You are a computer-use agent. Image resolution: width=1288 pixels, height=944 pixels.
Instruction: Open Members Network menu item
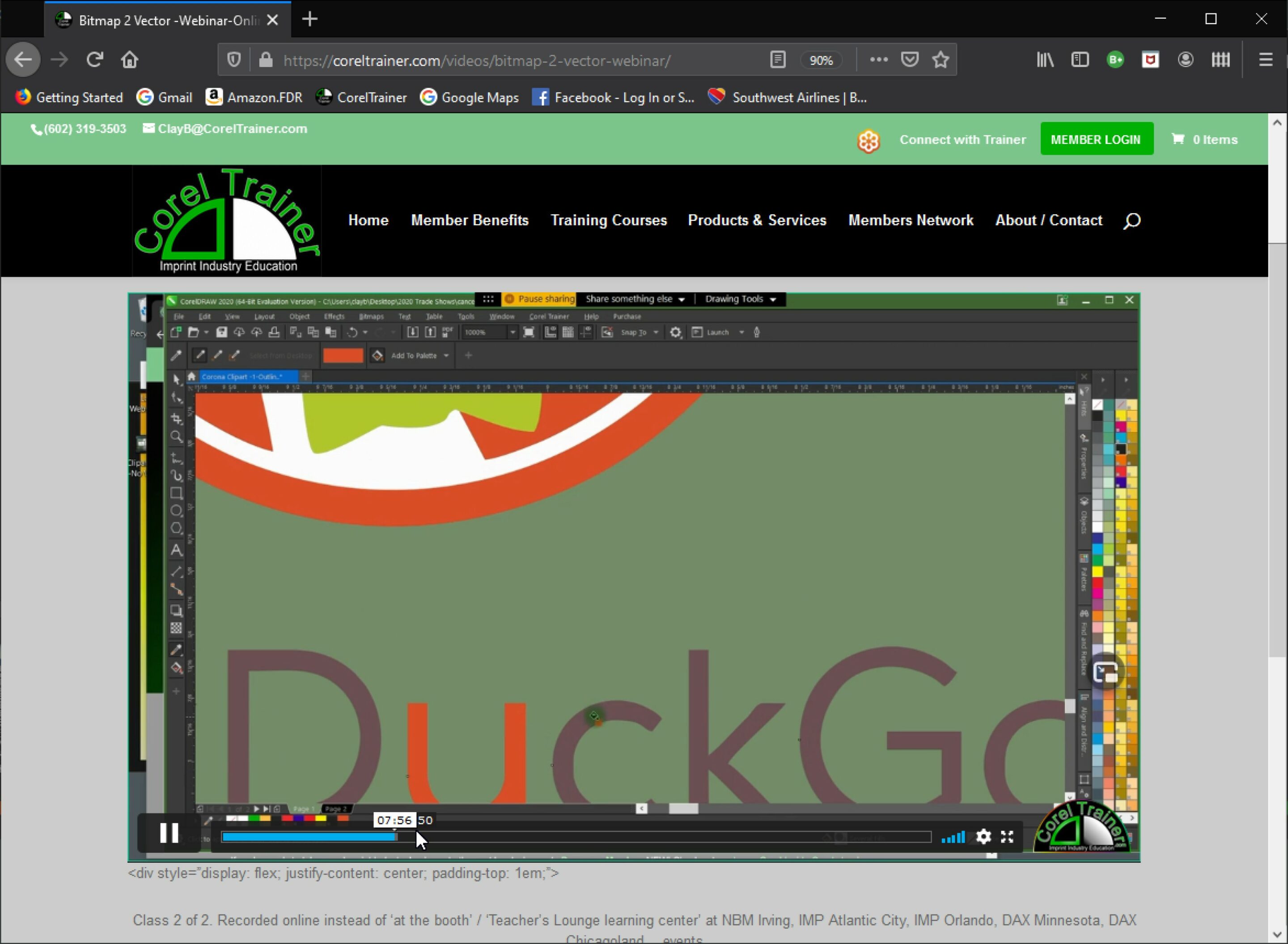point(911,220)
